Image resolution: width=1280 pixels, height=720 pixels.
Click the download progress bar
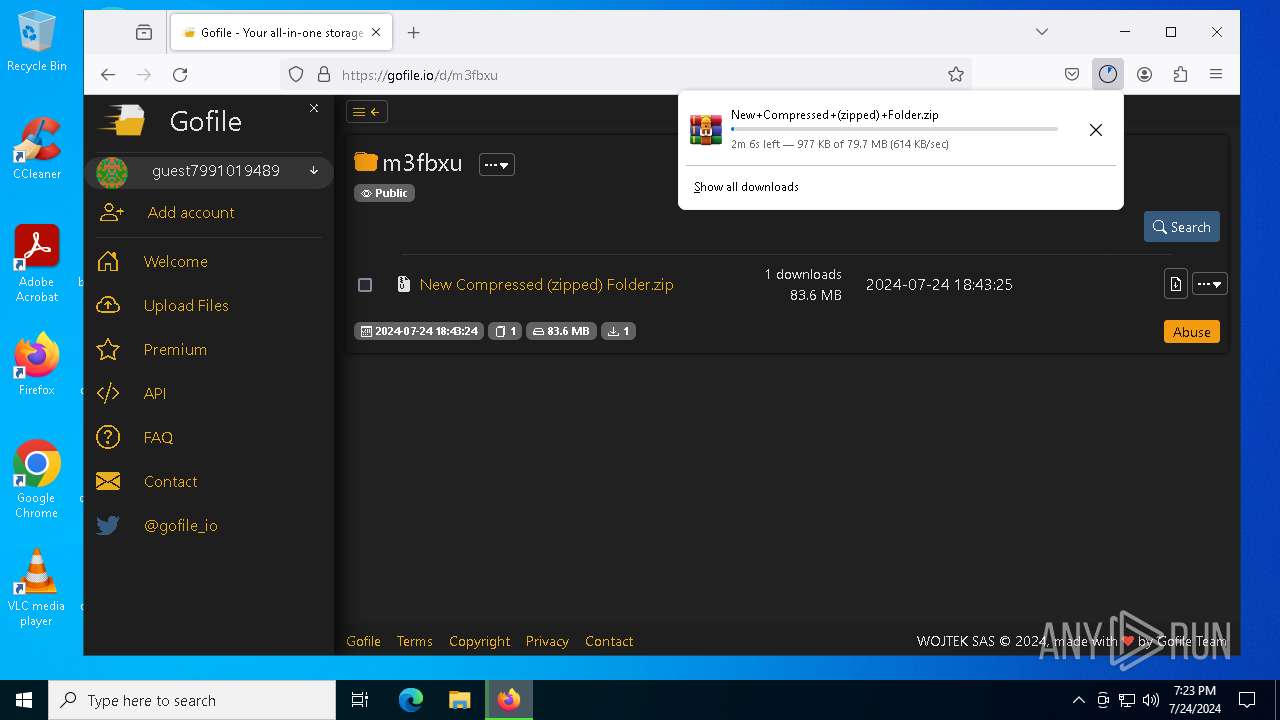[x=894, y=129]
